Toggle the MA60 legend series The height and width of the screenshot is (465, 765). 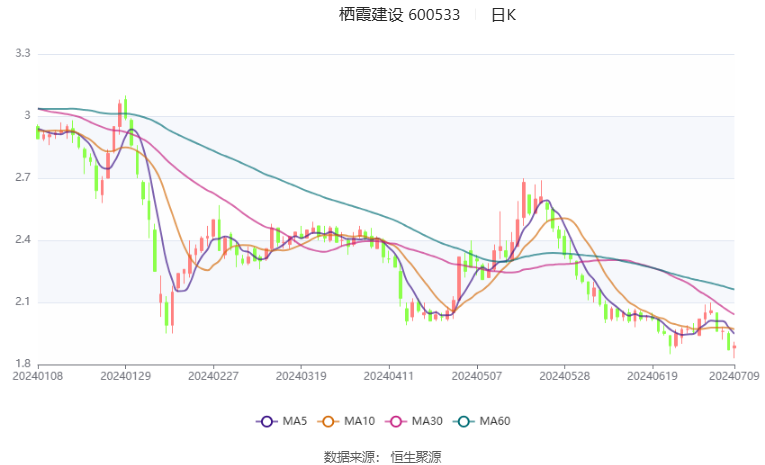482,421
